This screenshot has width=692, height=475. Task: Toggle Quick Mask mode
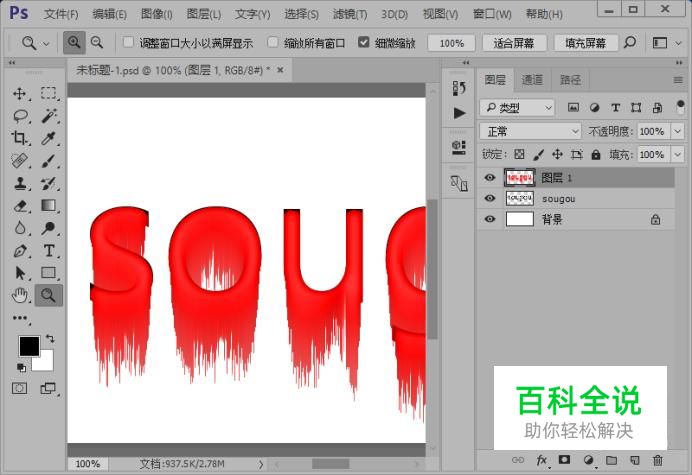click(19, 388)
